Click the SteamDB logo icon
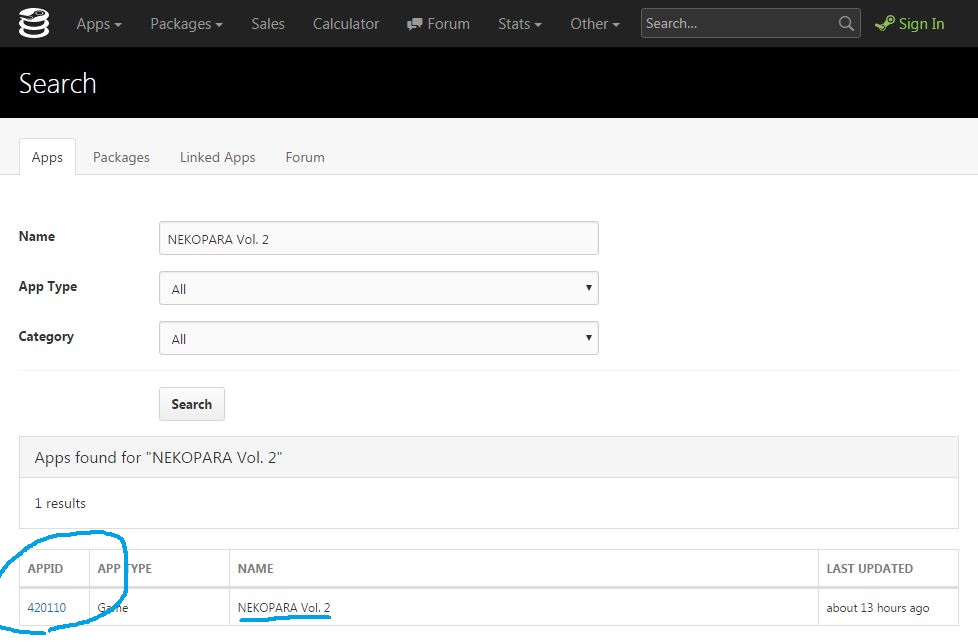978x642 pixels. pos(34,23)
